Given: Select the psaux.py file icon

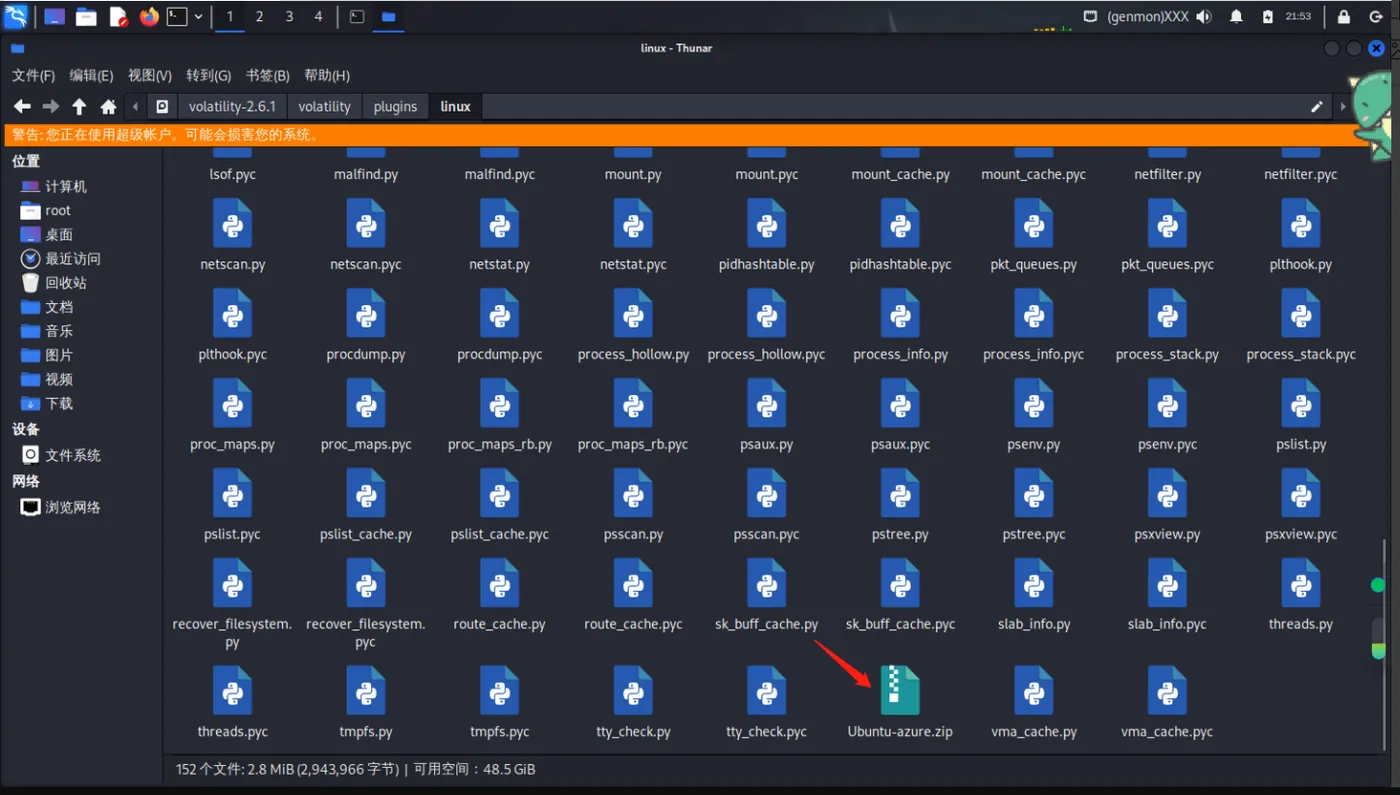Looking at the screenshot, I should click(x=767, y=403).
